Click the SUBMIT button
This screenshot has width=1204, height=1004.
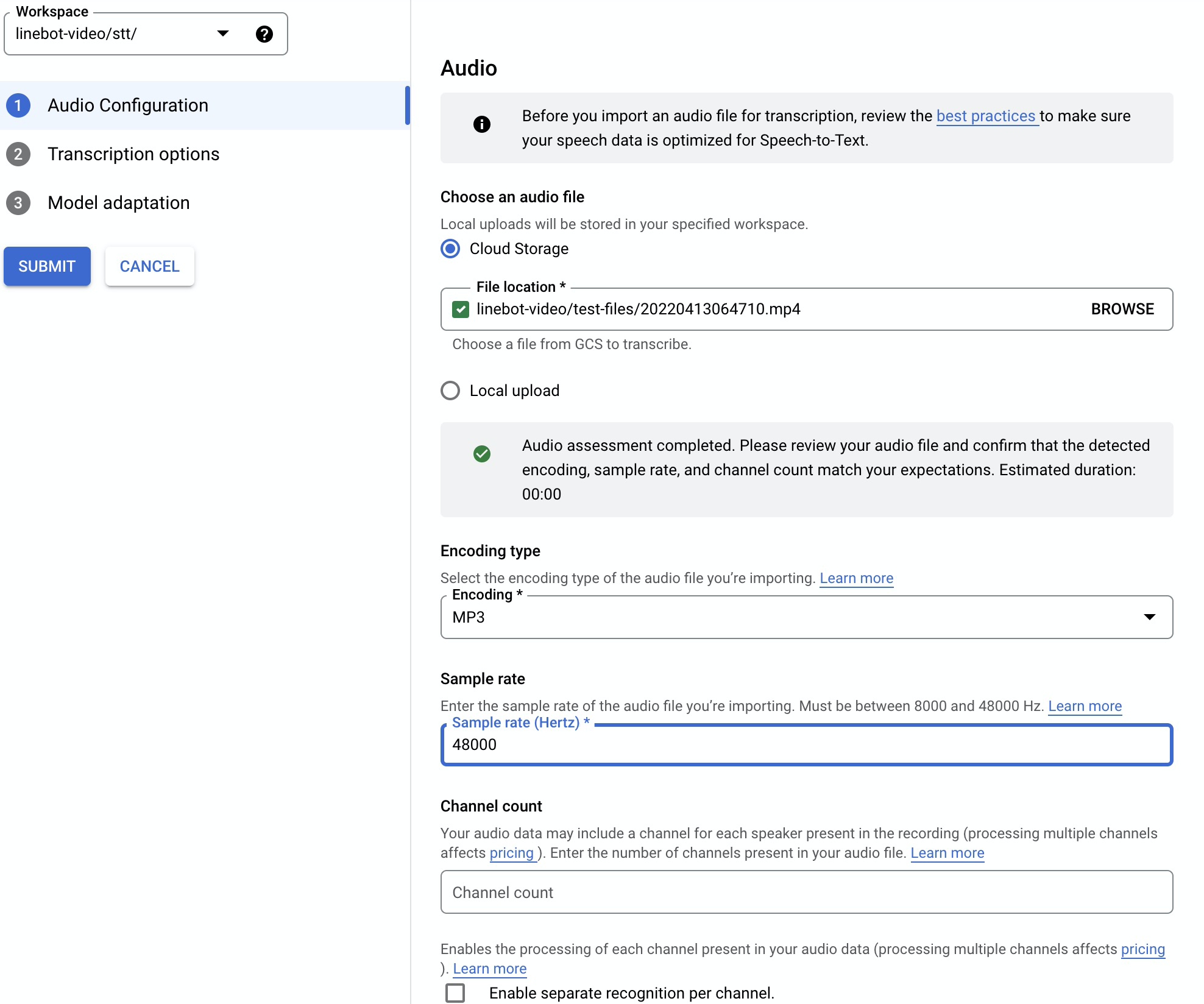point(47,266)
